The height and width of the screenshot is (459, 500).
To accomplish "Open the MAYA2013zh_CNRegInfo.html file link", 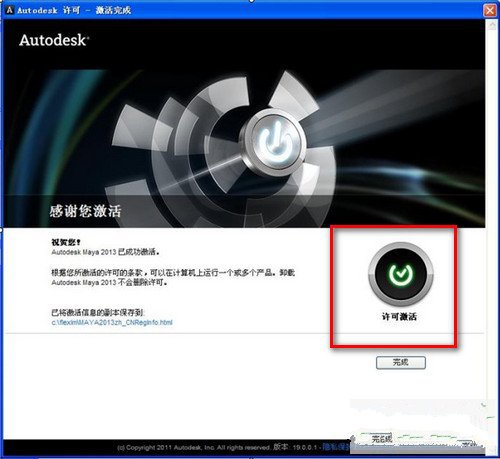I will (112, 322).
